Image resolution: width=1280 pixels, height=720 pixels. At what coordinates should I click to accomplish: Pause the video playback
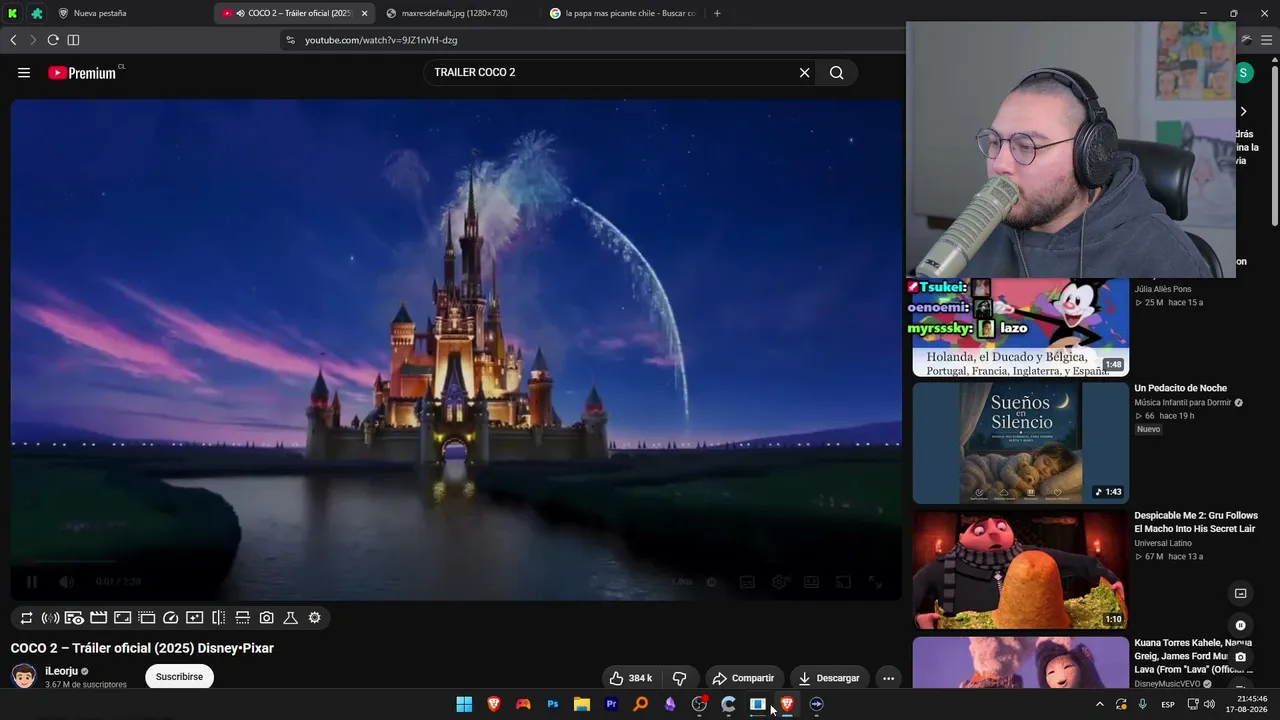(31, 582)
